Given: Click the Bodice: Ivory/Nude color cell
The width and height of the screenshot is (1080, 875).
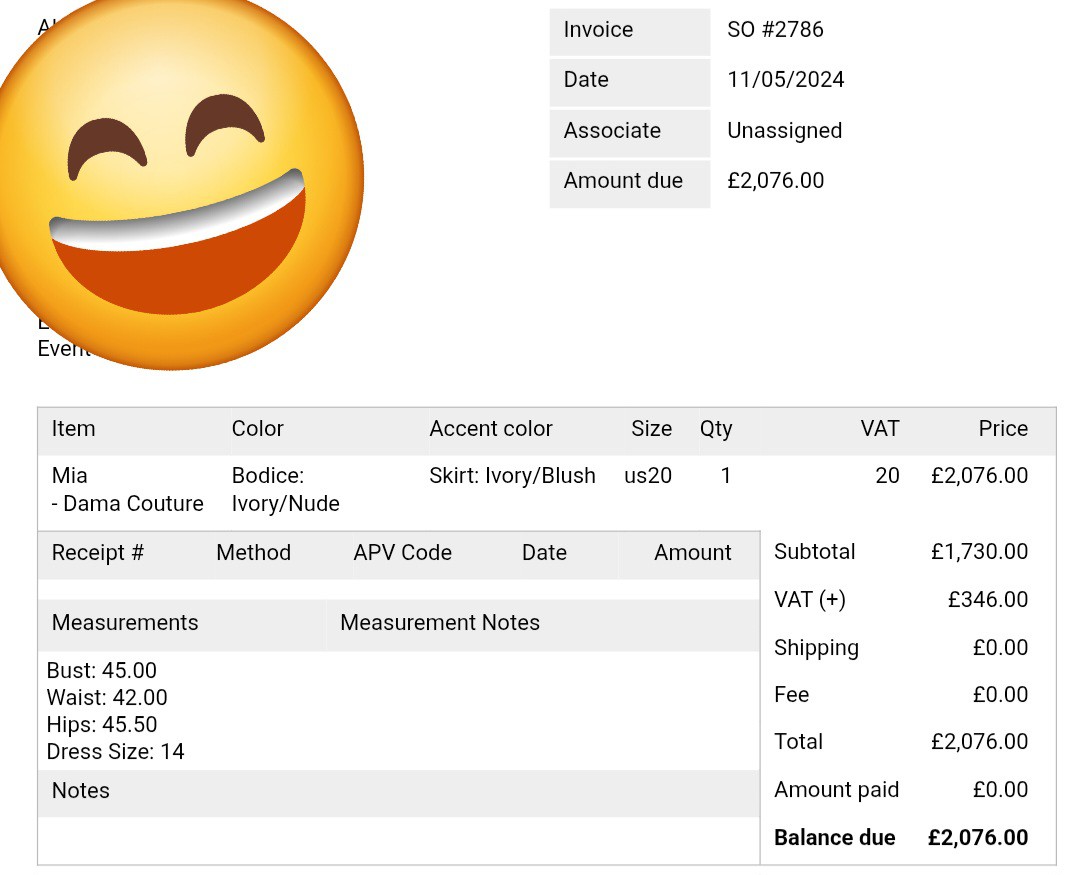Looking at the screenshot, I should (x=285, y=489).
